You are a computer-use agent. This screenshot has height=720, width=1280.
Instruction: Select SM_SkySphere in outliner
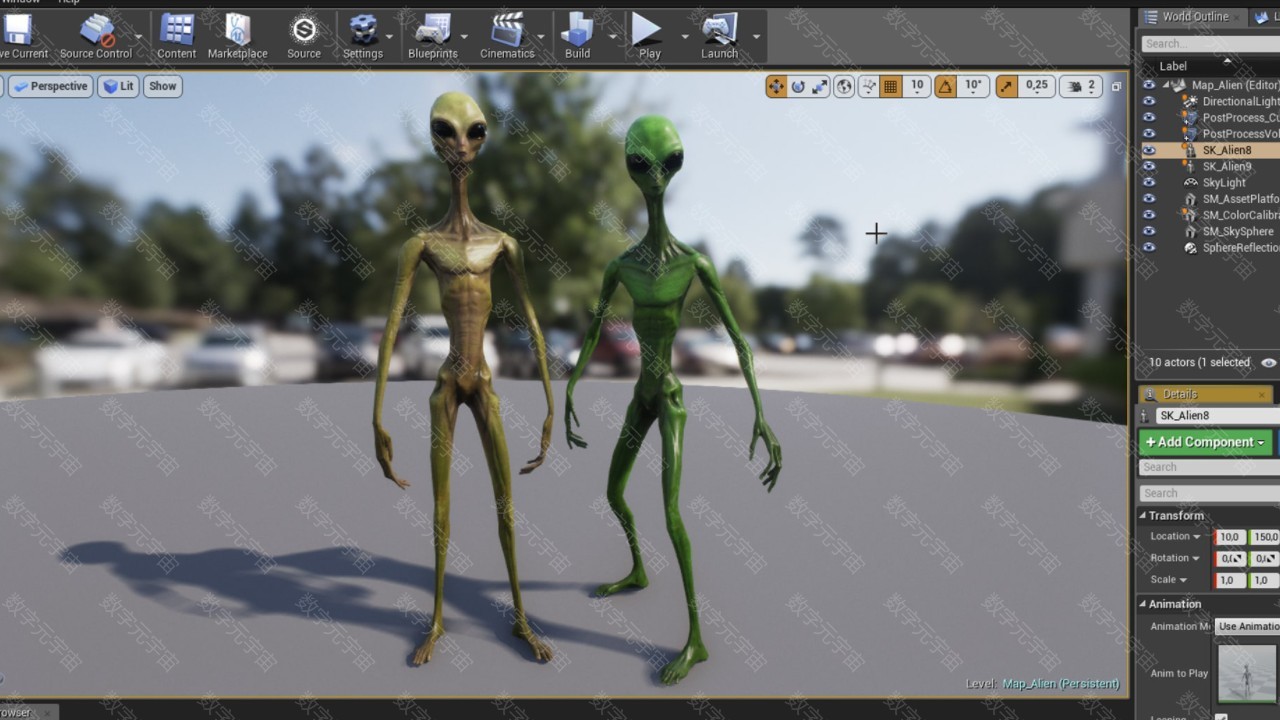(x=1238, y=232)
